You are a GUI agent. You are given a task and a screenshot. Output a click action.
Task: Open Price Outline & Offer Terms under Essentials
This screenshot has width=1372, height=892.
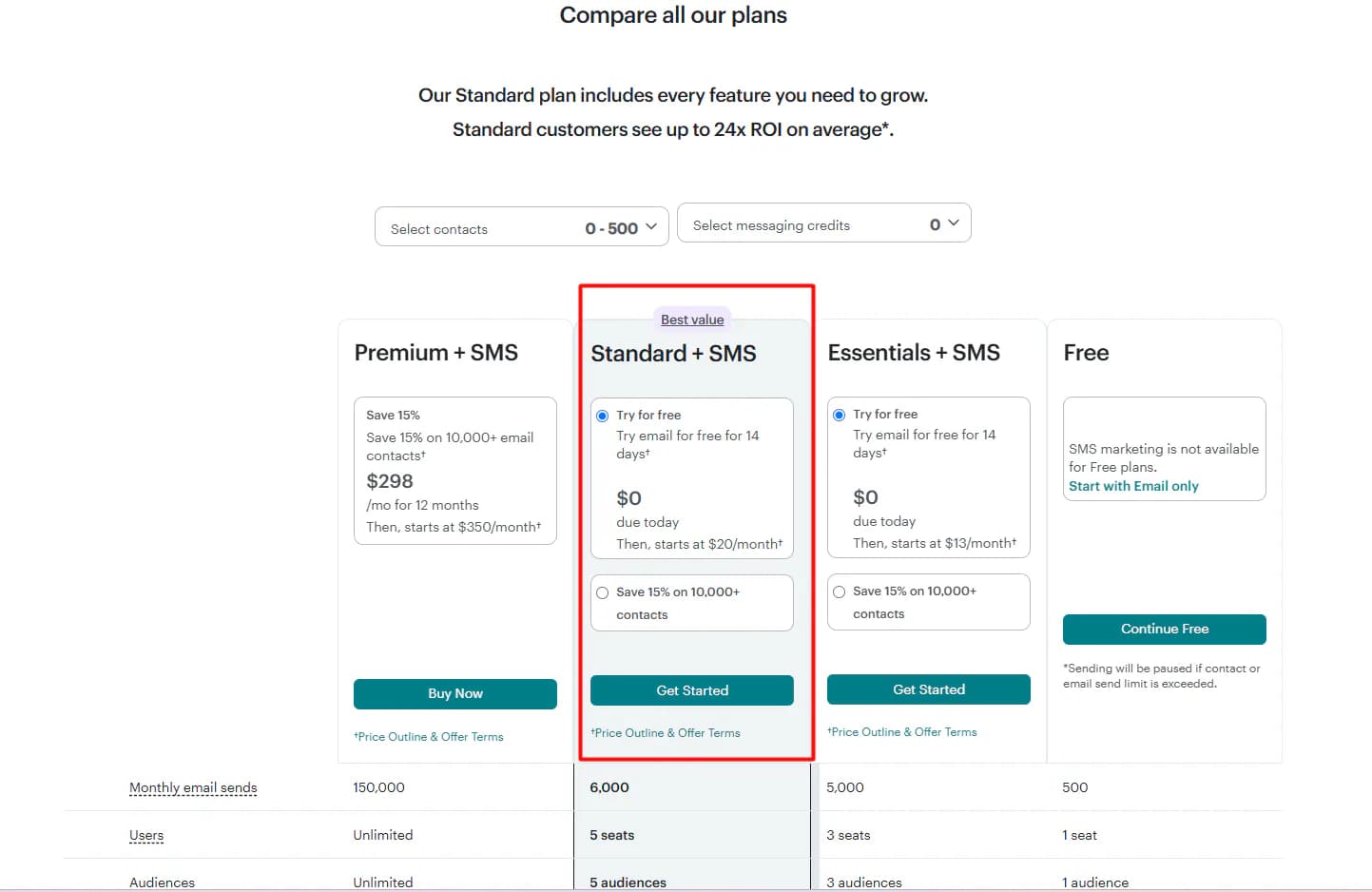click(902, 732)
